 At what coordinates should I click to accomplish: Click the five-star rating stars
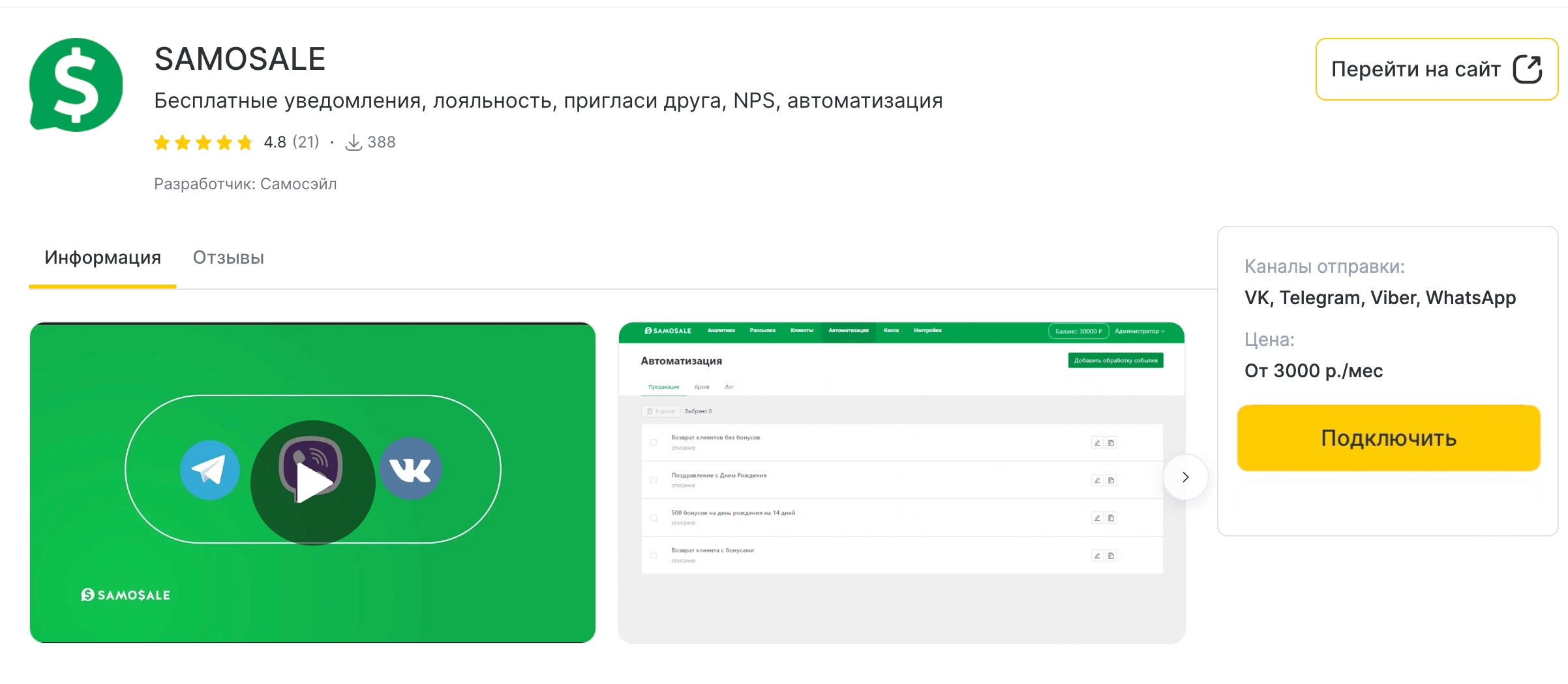tap(203, 142)
